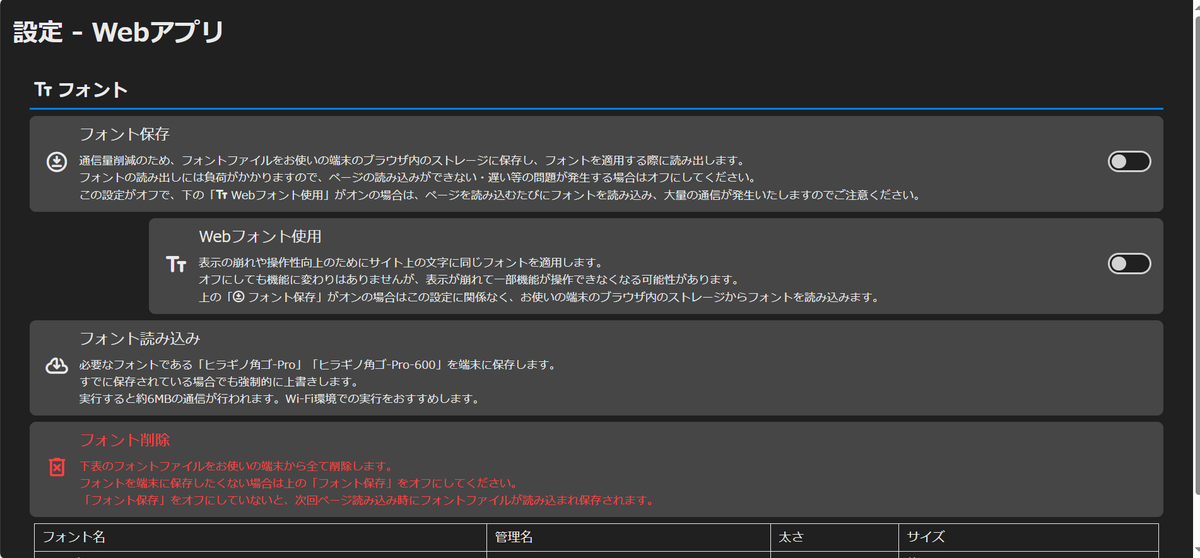The width and height of the screenshot is (1200, 558).
Task: Click the cloud download icon for フォント読み込み
Action: [57, 366]
